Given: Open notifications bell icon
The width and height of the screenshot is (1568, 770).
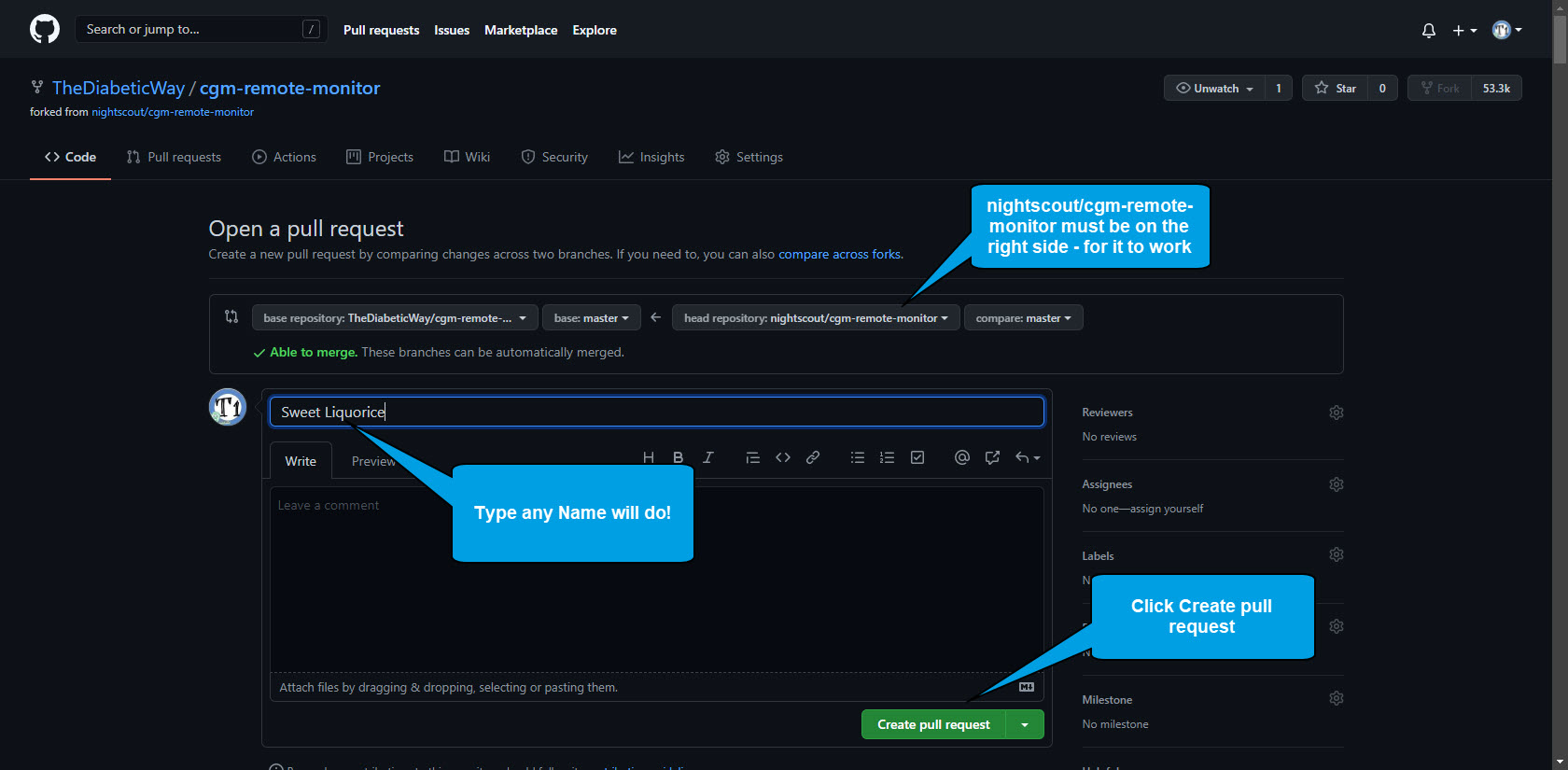Looking at the screenshot, I should pos(1428,31).
